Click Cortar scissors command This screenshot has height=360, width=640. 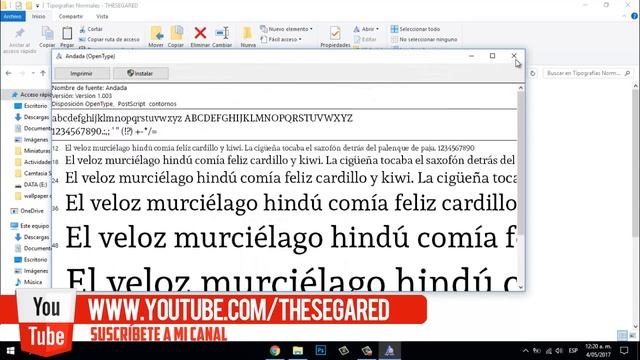pyautogui.click(x=91, y=29)
